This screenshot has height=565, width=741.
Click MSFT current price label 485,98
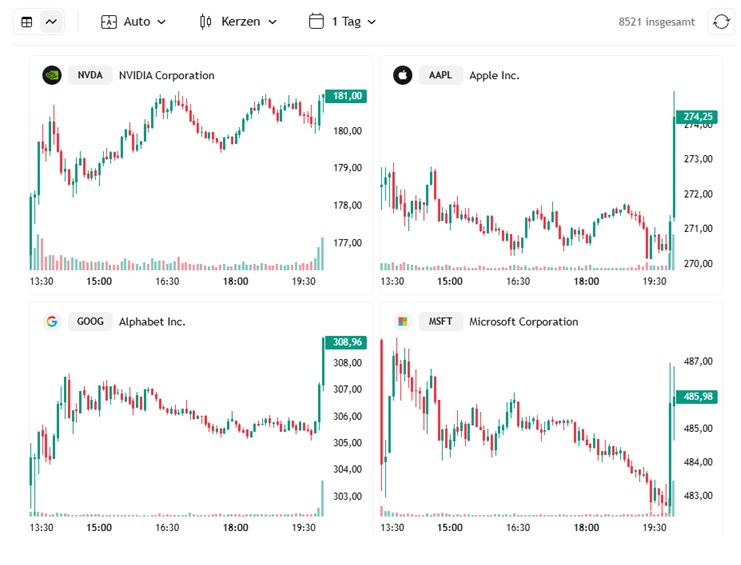697,397
